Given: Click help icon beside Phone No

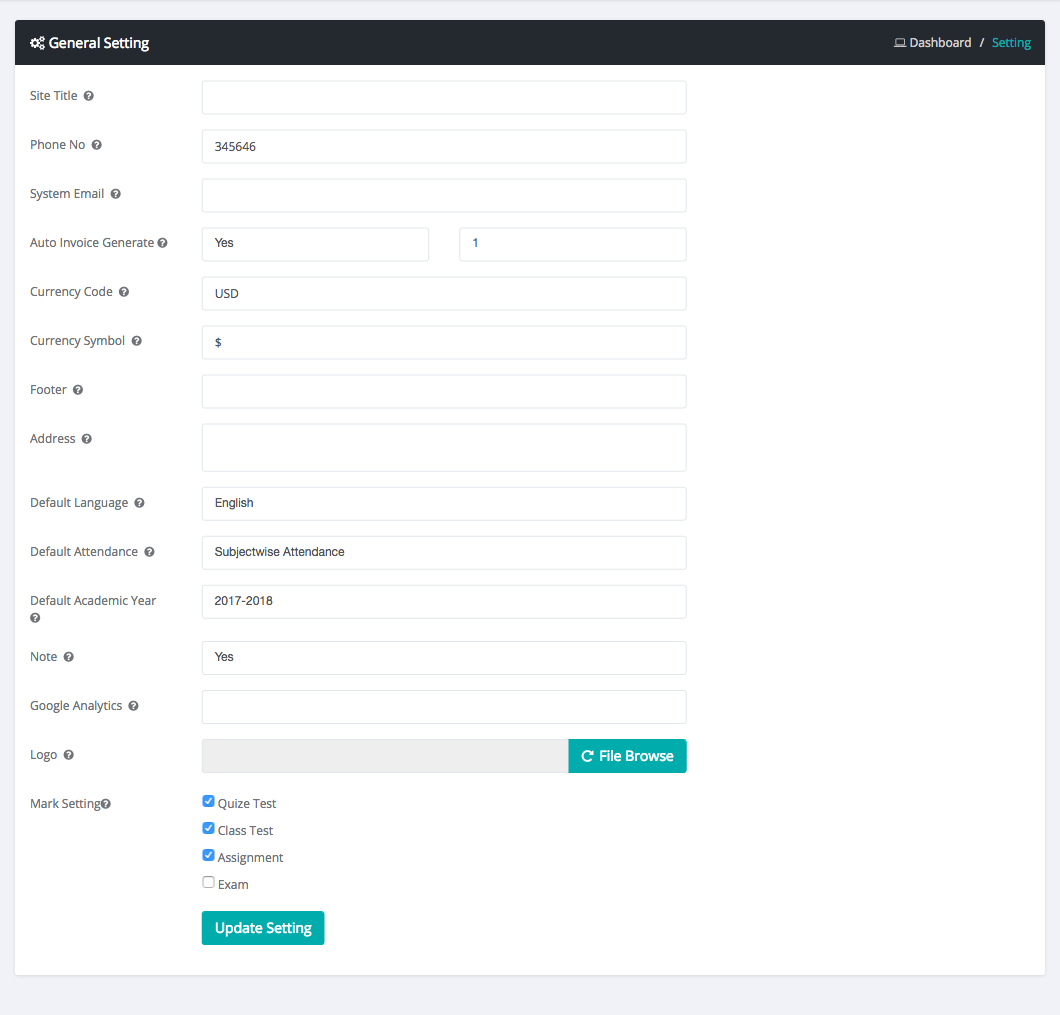Looking at the screenshot, I should tap(97, 145).
